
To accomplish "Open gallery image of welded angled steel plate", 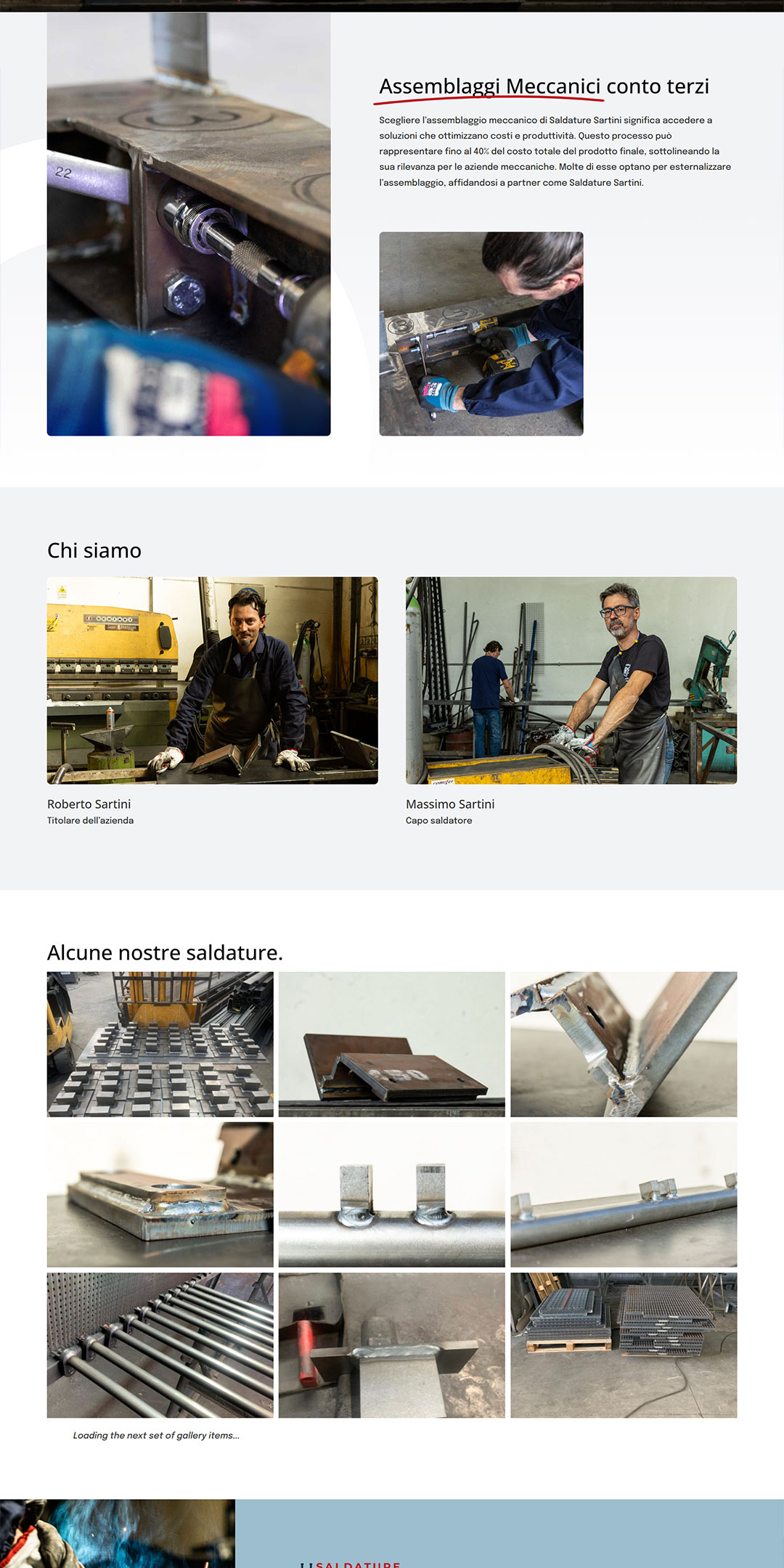I will pyautogui.click(x=624, y=1044).
